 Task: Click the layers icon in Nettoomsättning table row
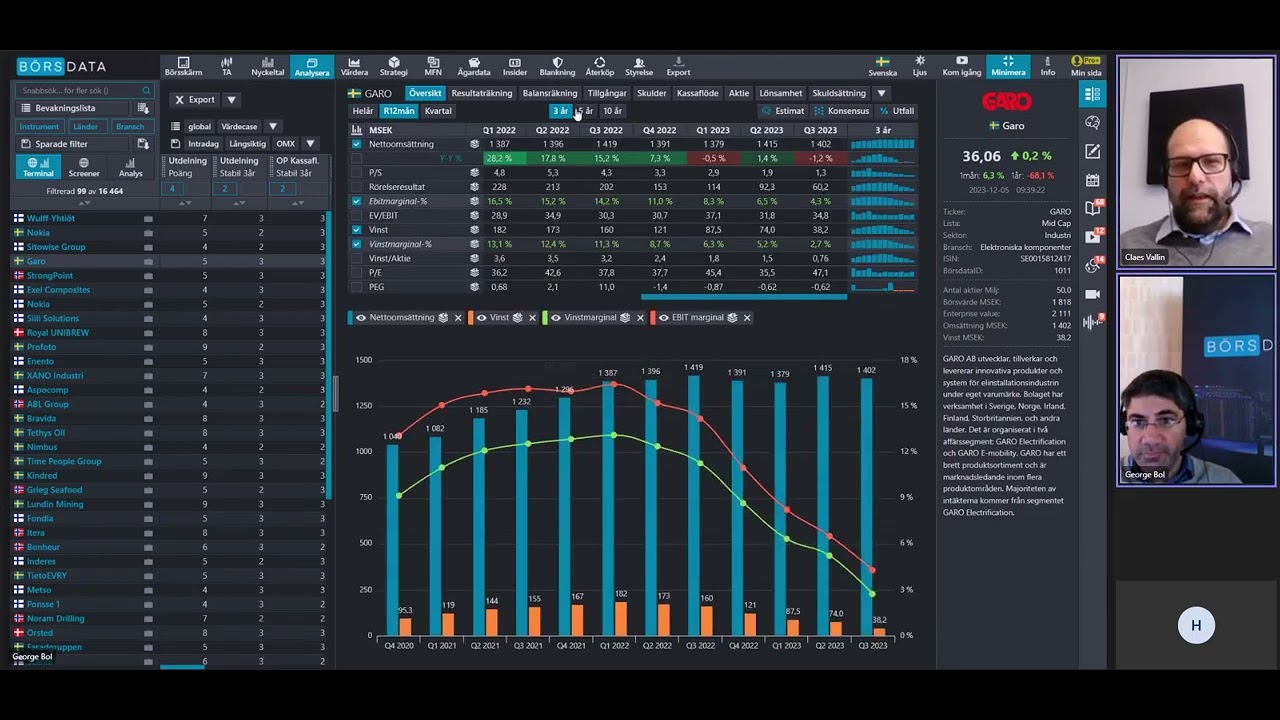pyautogui.click(x=475, y=144)
